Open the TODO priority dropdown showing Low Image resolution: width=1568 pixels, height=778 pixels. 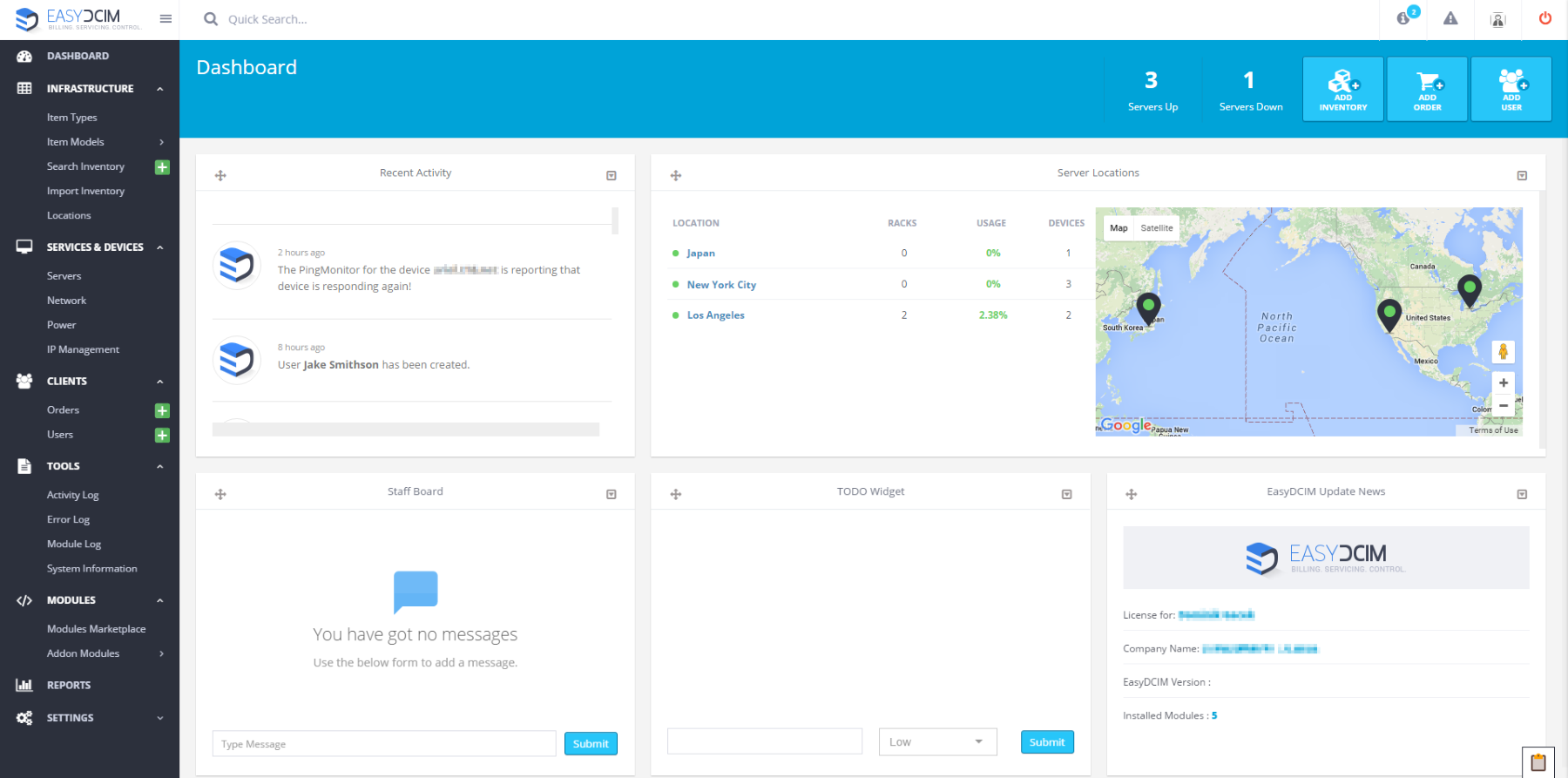(937, 742)
